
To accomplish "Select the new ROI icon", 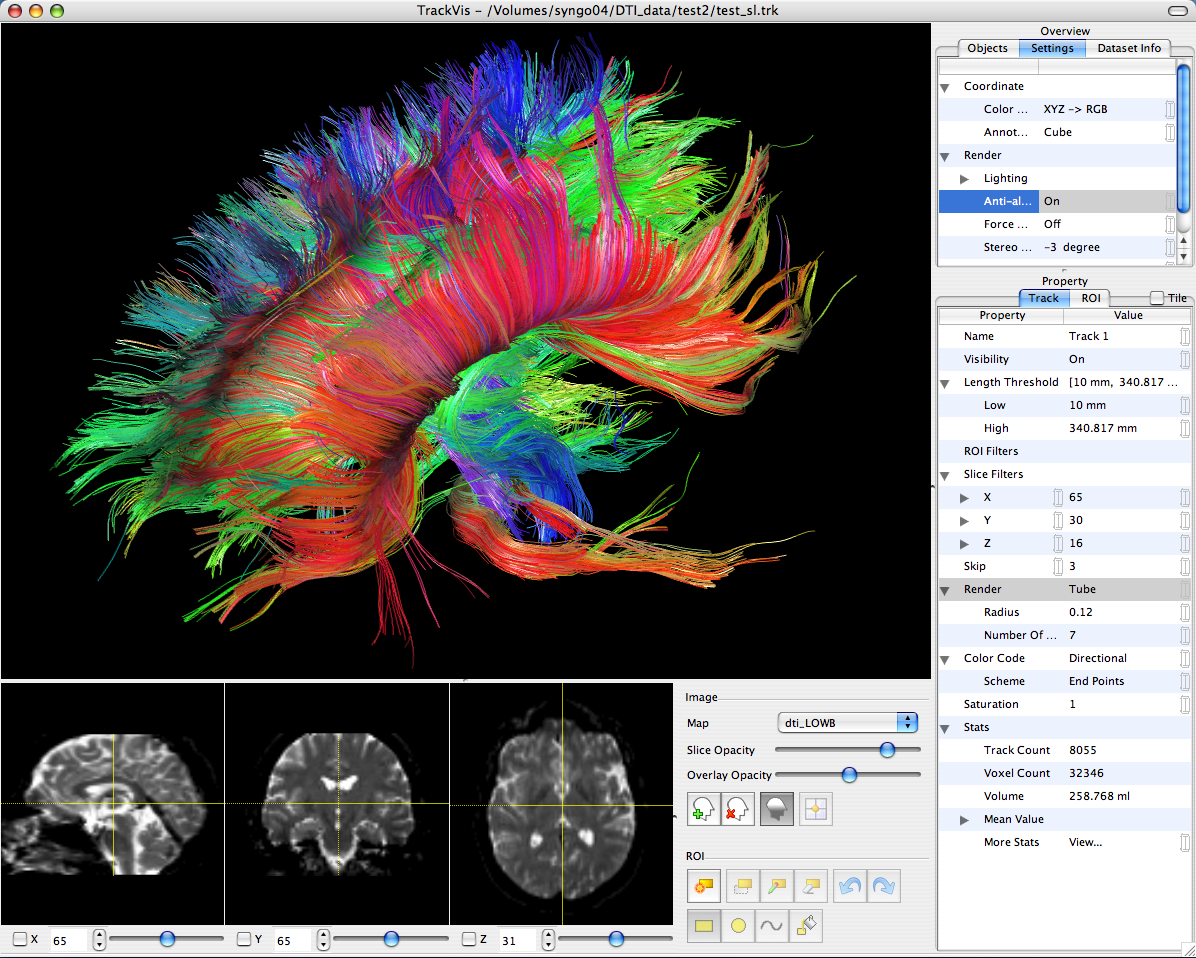I will click(703, 885).
